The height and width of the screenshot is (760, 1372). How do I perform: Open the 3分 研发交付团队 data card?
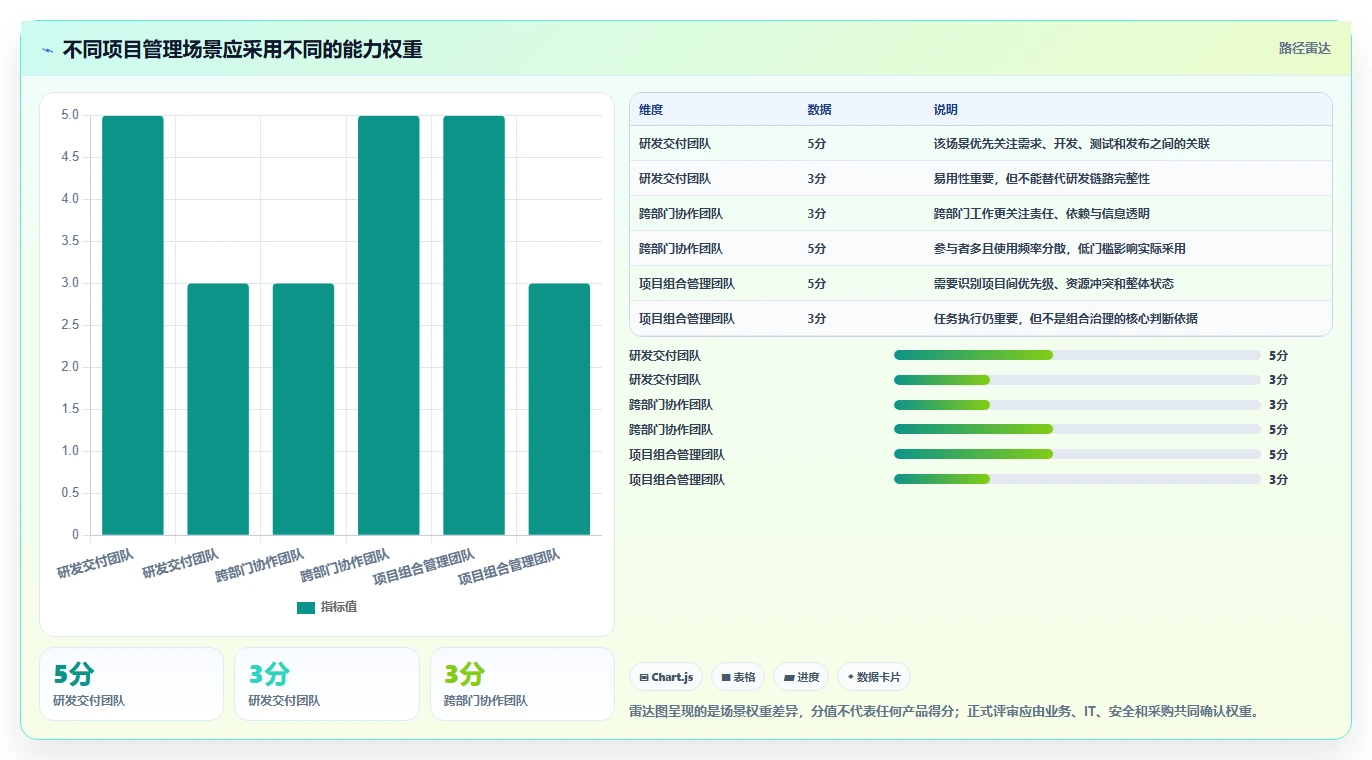[327, 684]
